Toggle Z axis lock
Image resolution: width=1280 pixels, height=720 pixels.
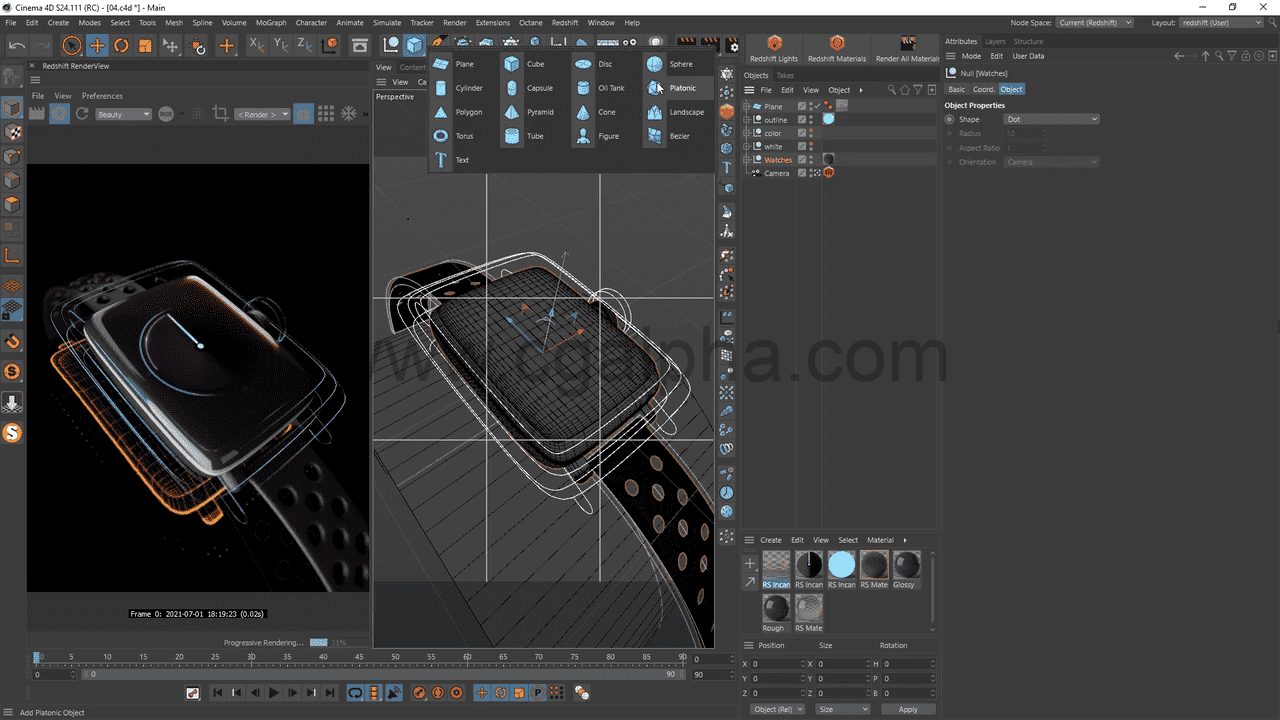(x=306, y=45)
